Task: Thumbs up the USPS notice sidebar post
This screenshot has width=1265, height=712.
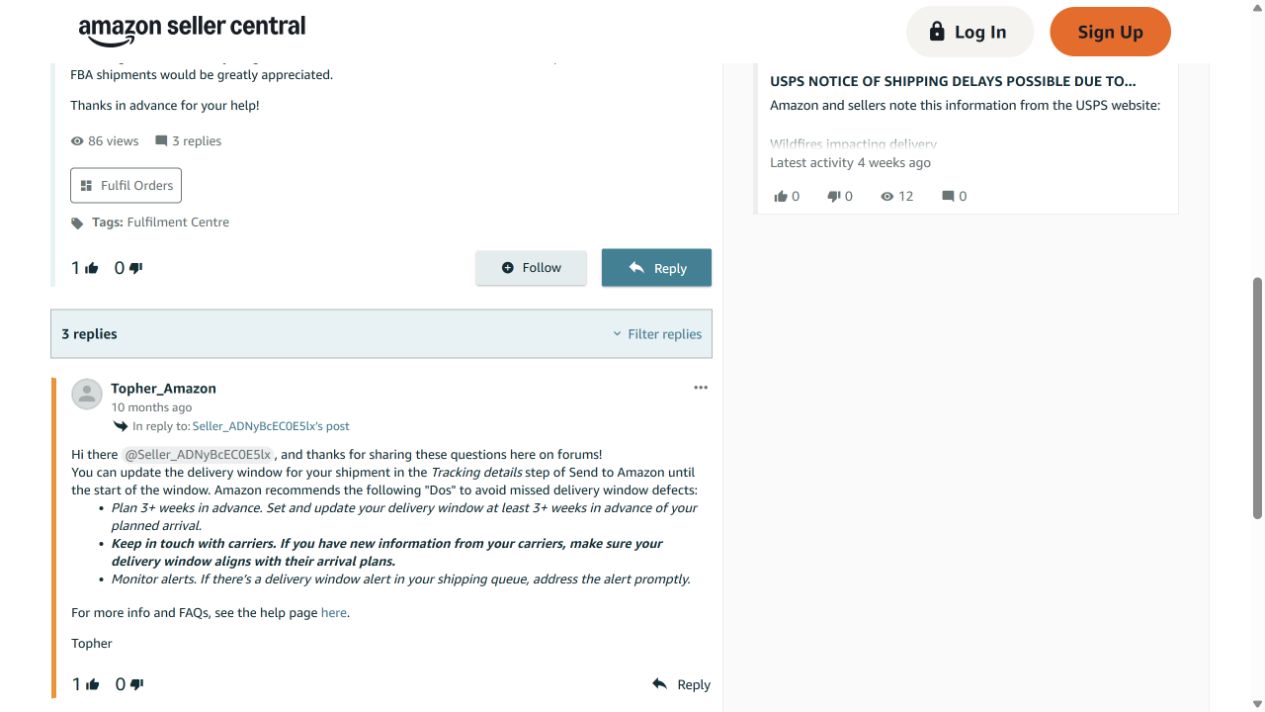Action: coord(781,197)
